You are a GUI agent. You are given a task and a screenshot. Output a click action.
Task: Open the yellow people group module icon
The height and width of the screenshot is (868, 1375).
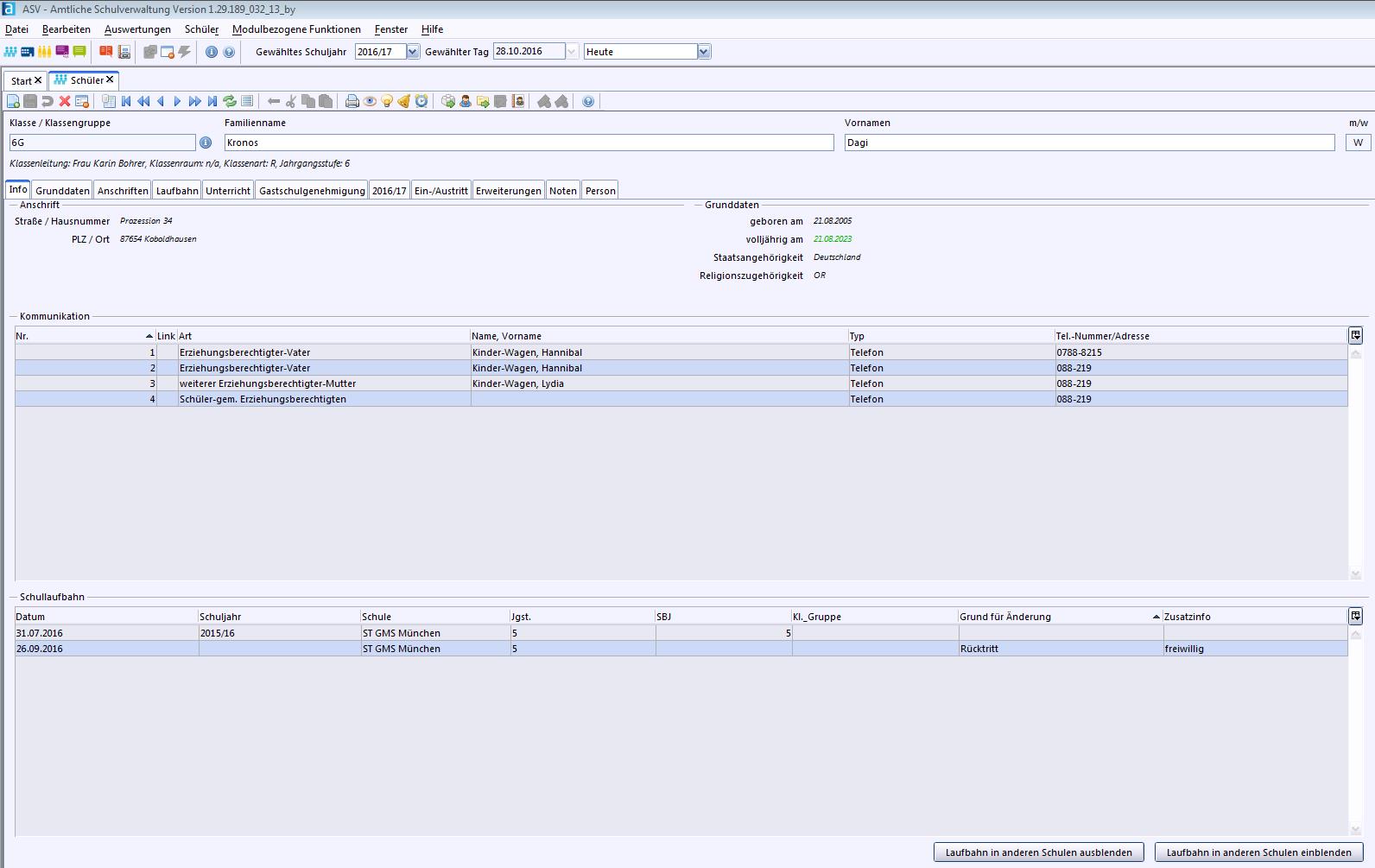44,52
